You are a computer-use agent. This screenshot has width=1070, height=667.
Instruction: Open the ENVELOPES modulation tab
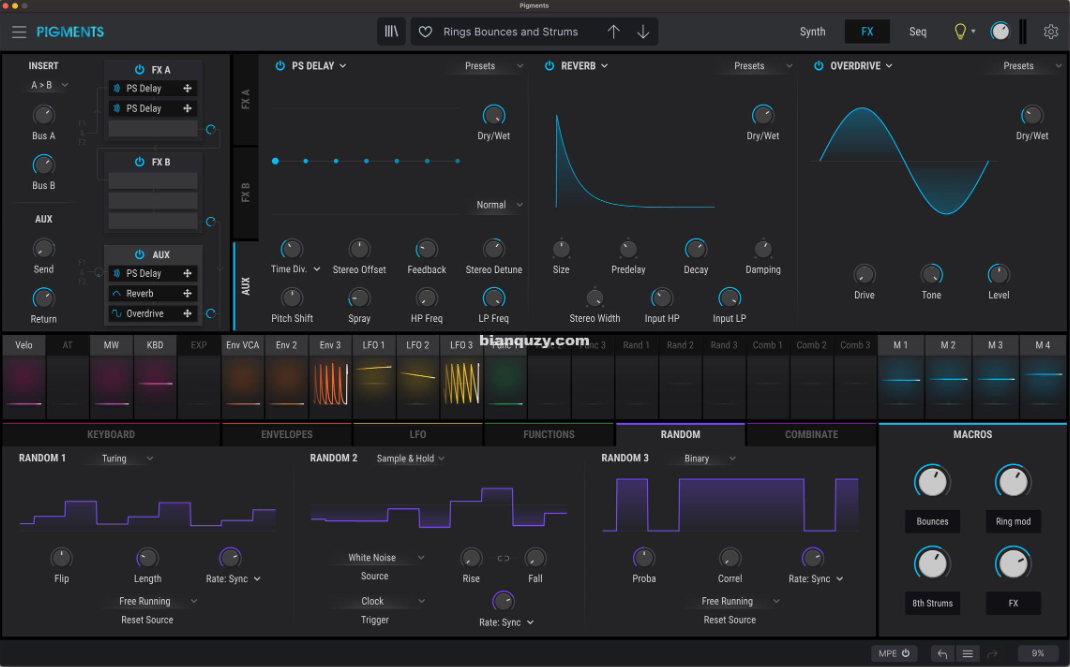tap(287, 434)
